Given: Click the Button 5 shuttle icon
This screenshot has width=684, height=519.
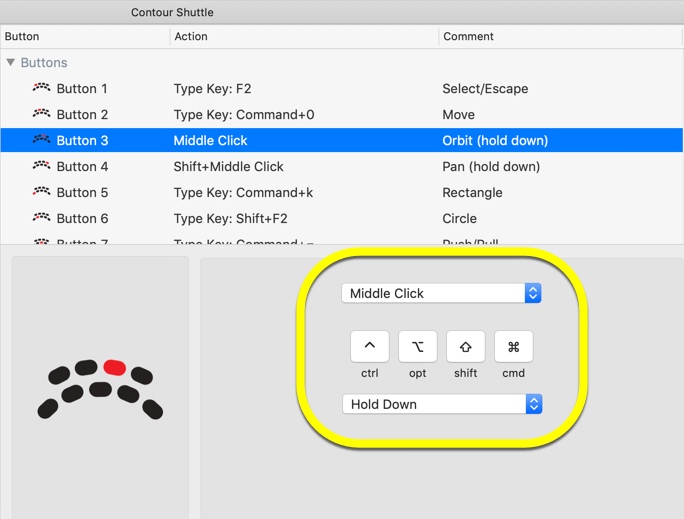Looking at the screenshot, I should tap(41, 191).
